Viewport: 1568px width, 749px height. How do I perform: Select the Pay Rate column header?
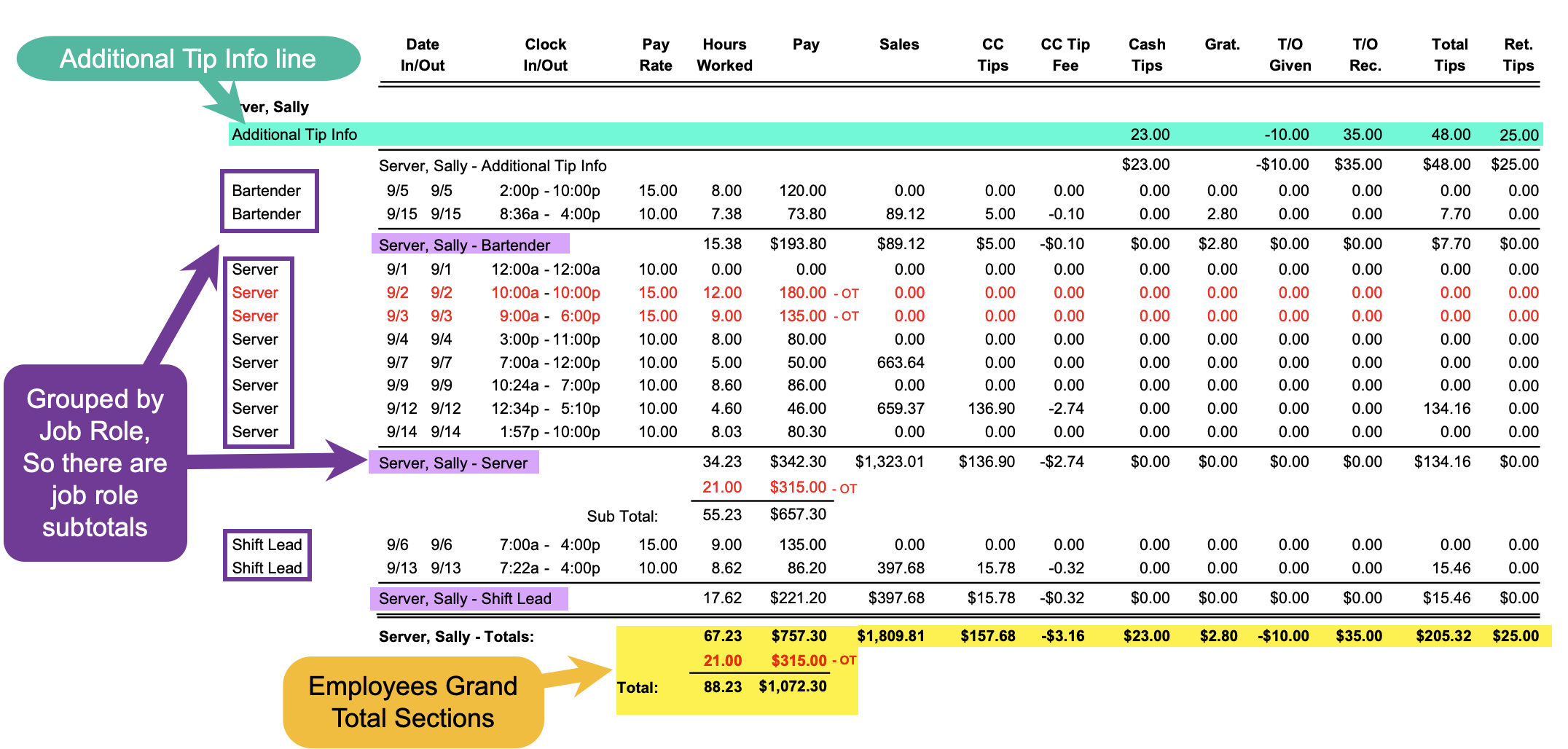point(655,55)
